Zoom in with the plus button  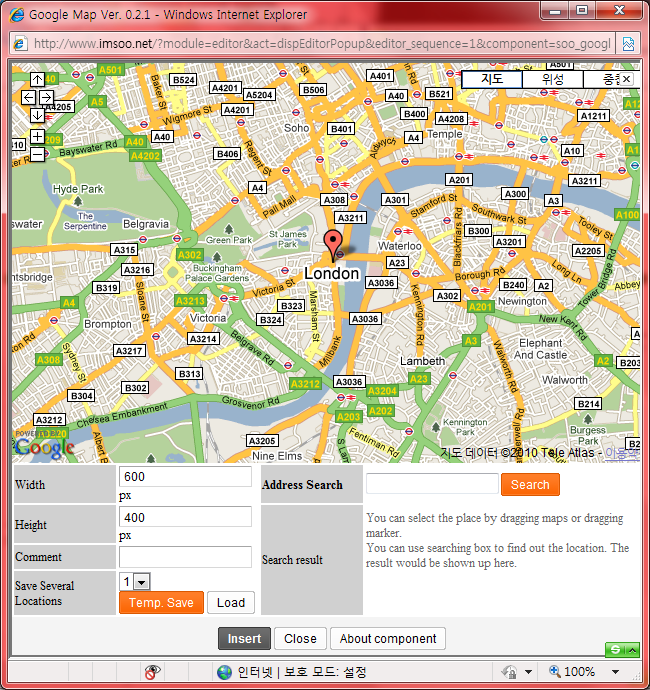coord(37,136)
